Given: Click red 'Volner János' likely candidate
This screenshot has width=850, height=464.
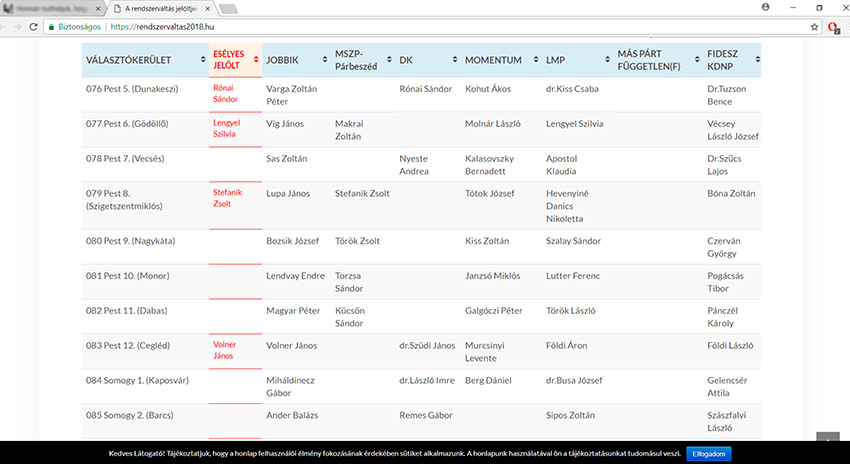Looking at the screenshot, I should click(224, 350).
